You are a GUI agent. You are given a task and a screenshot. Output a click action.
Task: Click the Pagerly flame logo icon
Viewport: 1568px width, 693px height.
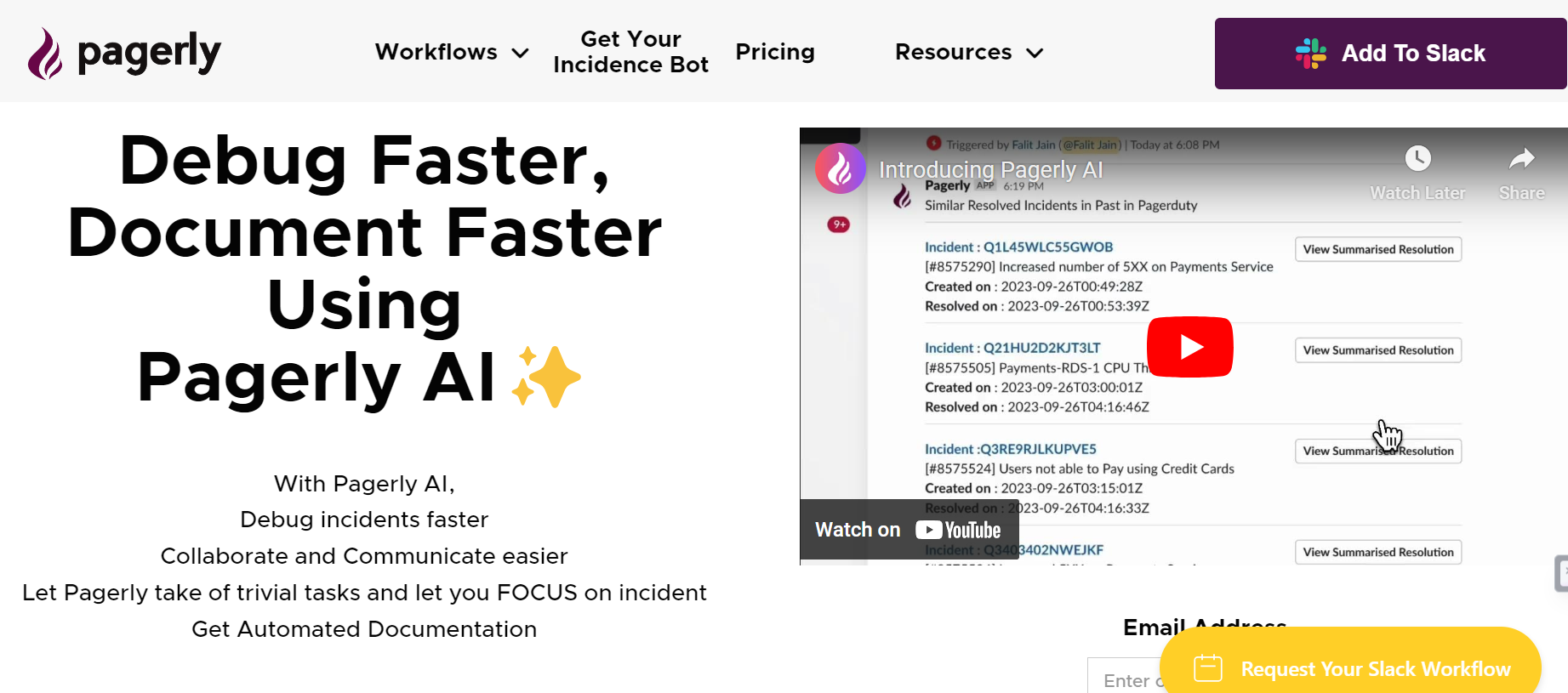coord(44,54)
